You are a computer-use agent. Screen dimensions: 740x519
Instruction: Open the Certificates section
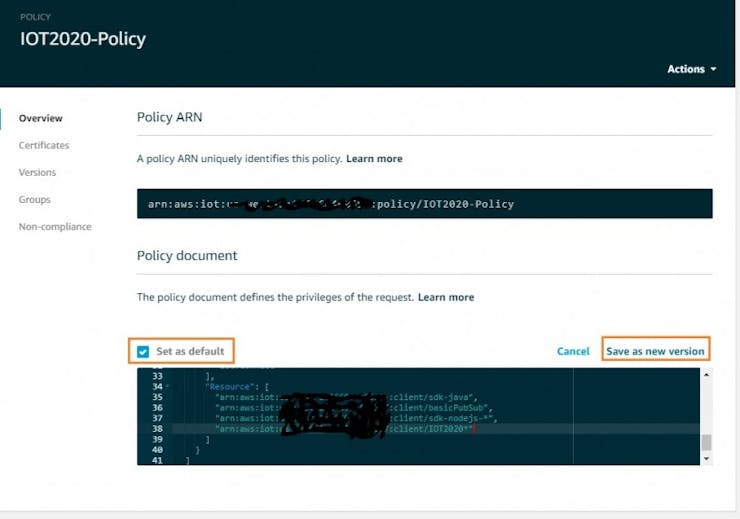click(44, 145)
